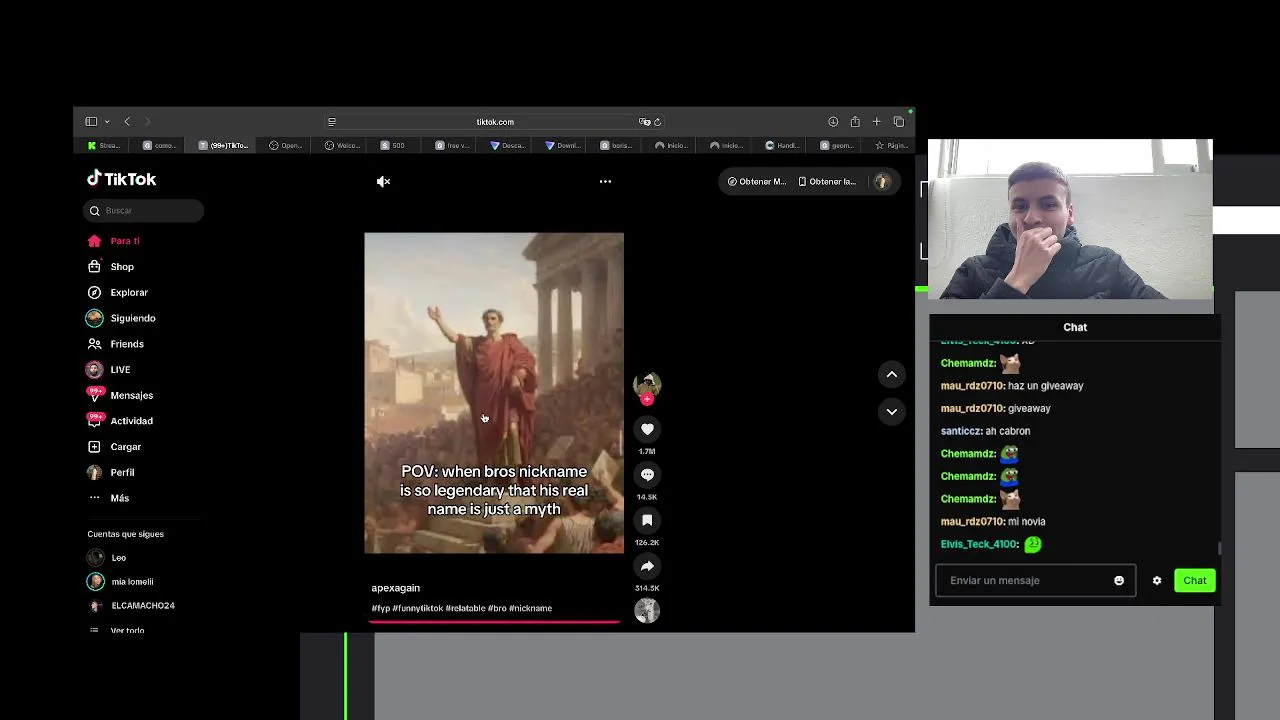This screenshot has width=1280, height=720.
Task: Switch to the (99+) TikTok tab
Action: click(x=223, y=145)
